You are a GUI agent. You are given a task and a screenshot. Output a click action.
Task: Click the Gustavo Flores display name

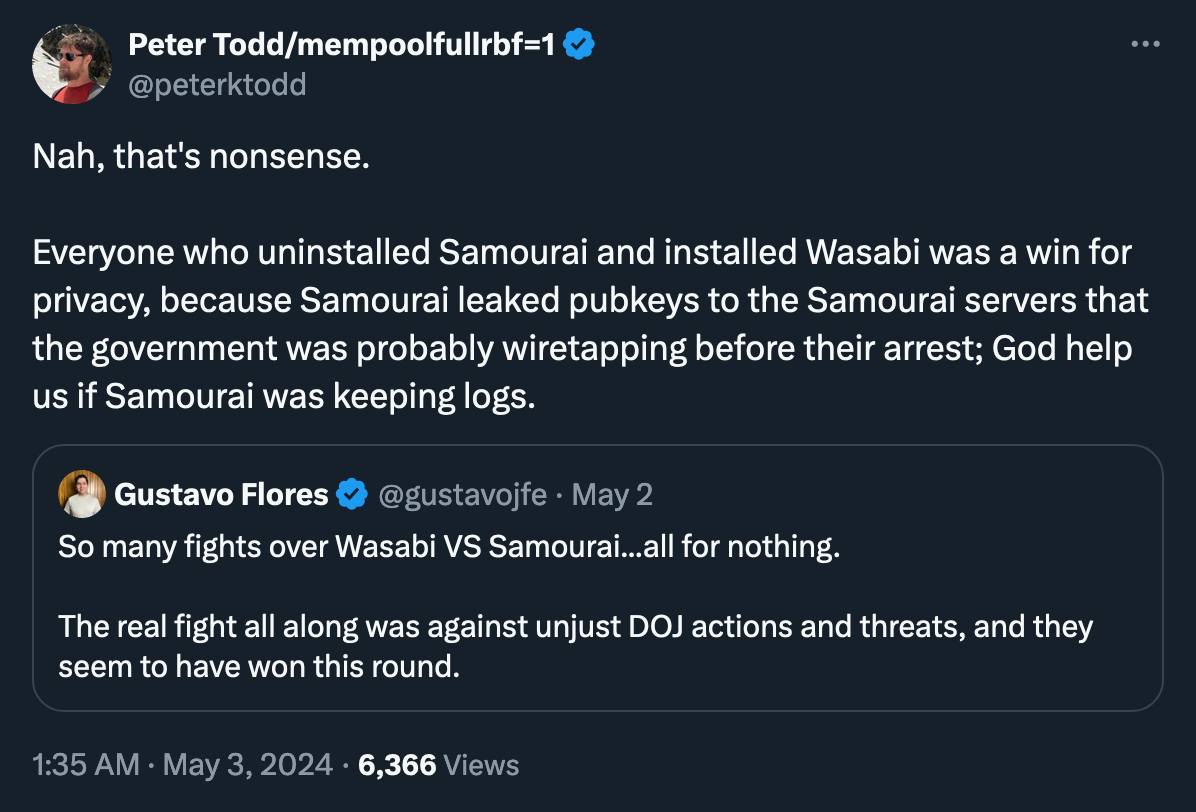[x=221, y=494]
